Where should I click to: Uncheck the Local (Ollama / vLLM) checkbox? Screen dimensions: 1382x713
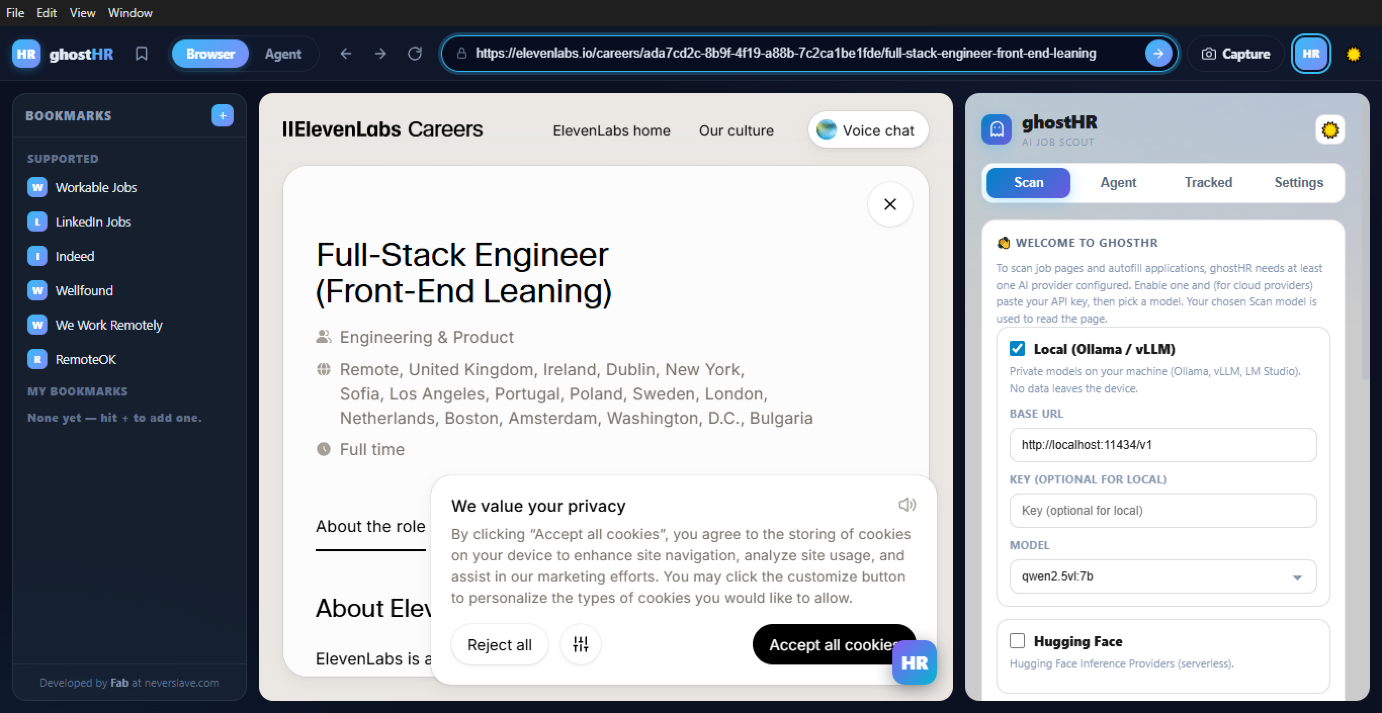1018,349
